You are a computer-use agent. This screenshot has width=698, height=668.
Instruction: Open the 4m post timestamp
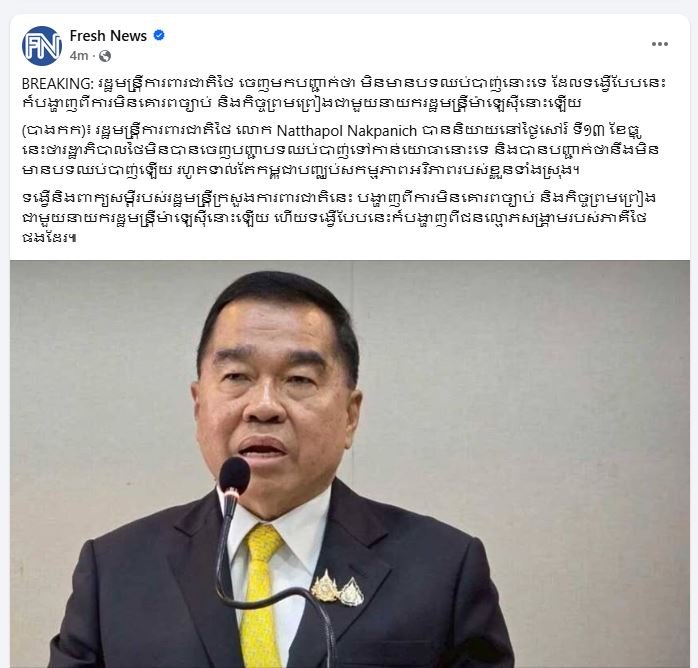coord(79,56)
